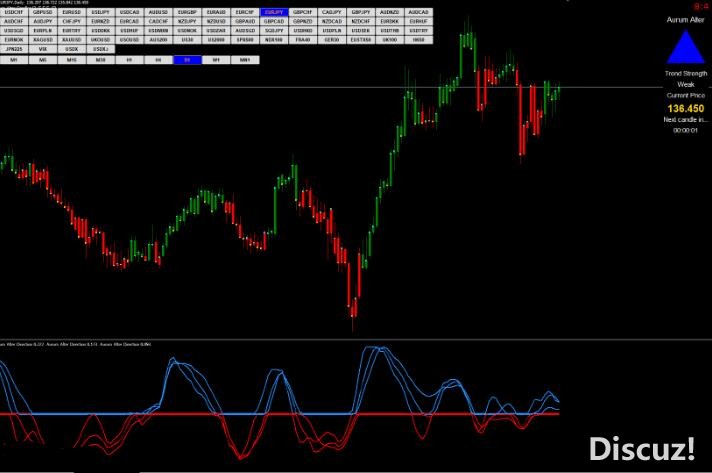
Task: Open the AUDCAD symbol button
Action: click(419, 12)
